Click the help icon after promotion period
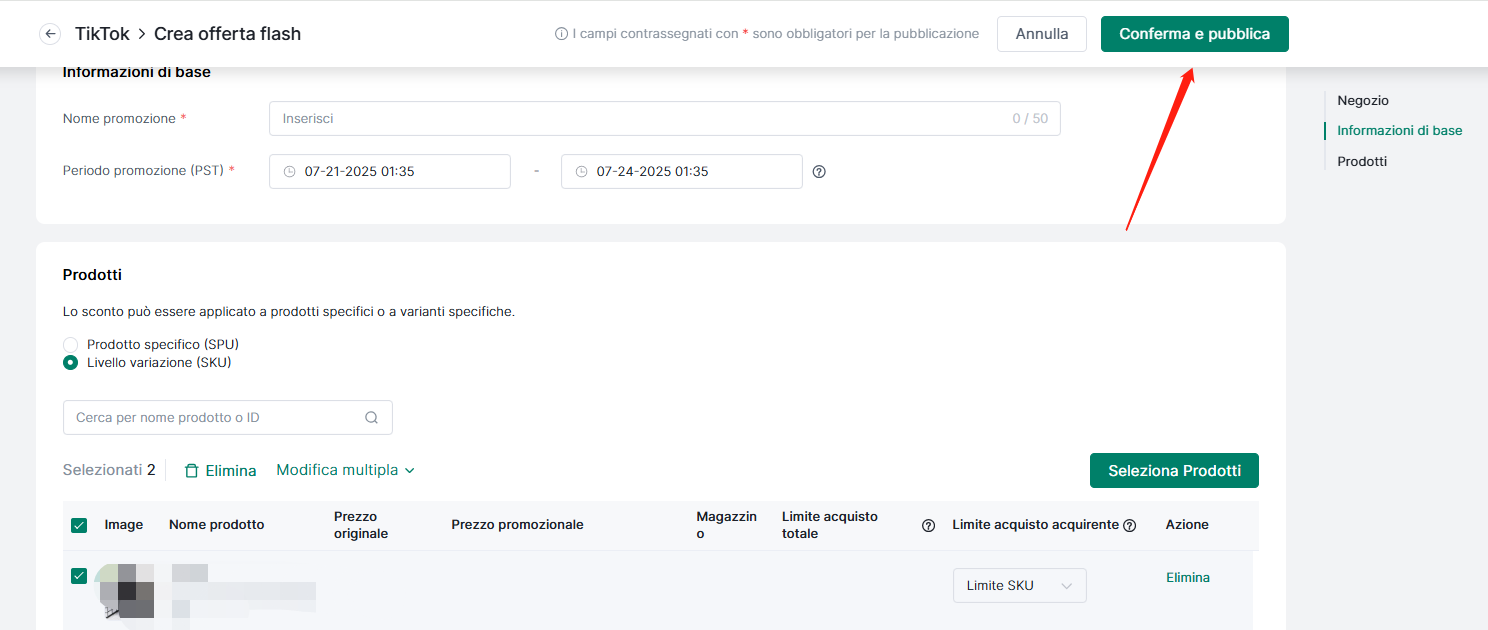This screenshot has height=630, width=1488. pyautogui.click(x=819, y=172)
